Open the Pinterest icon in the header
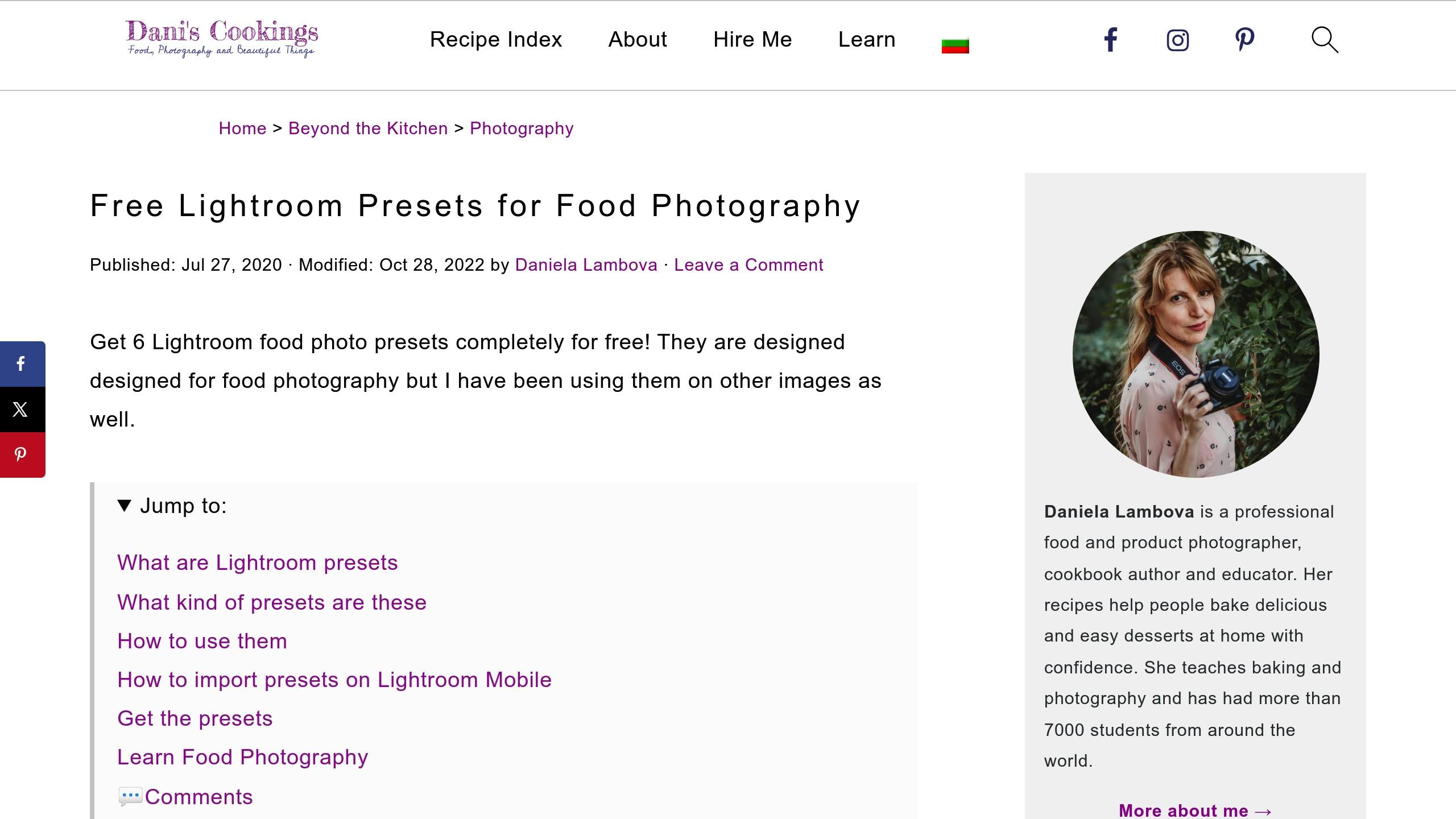 1244,40
